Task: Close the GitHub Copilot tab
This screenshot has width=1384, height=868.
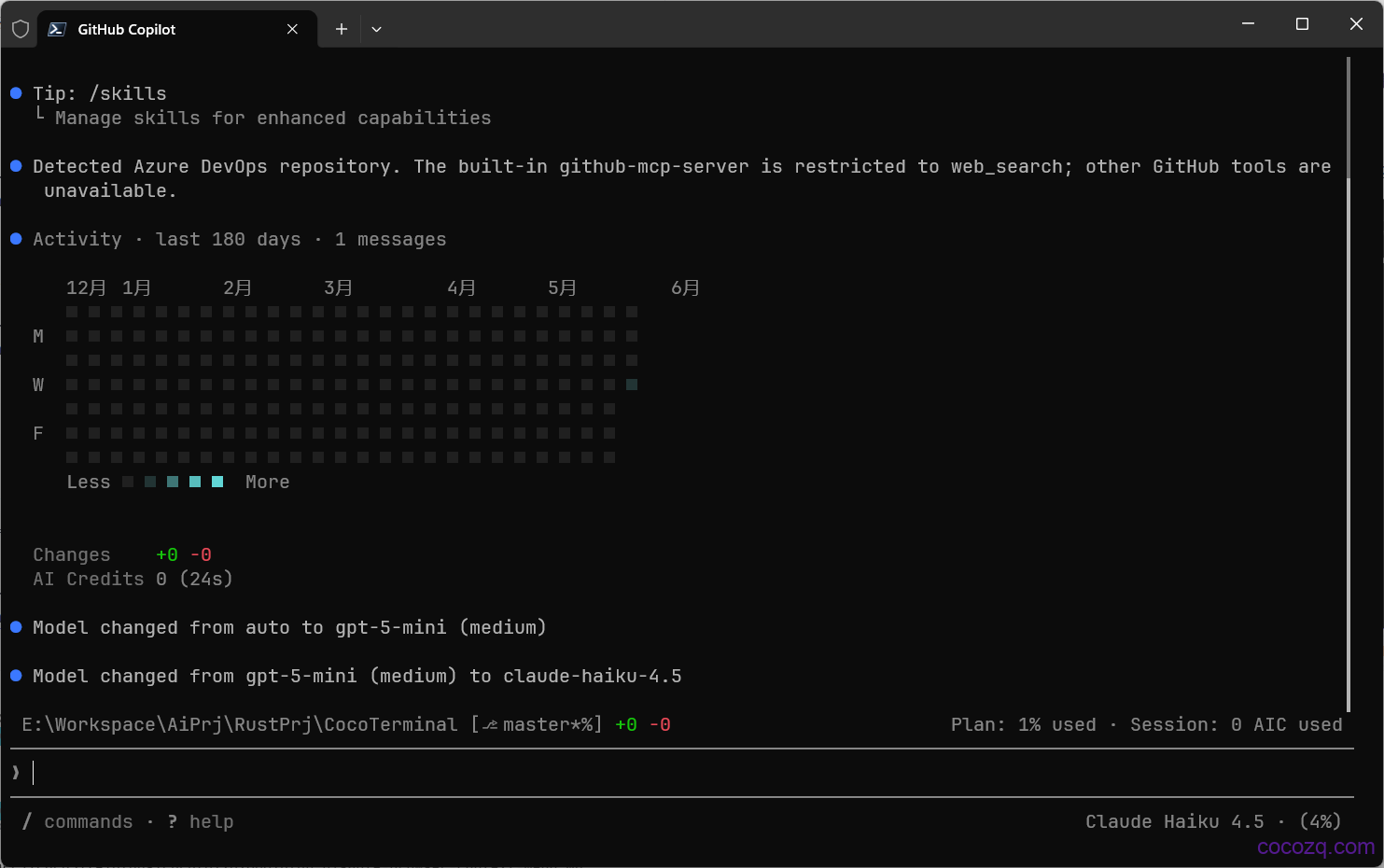Action: tap(292, 29)
